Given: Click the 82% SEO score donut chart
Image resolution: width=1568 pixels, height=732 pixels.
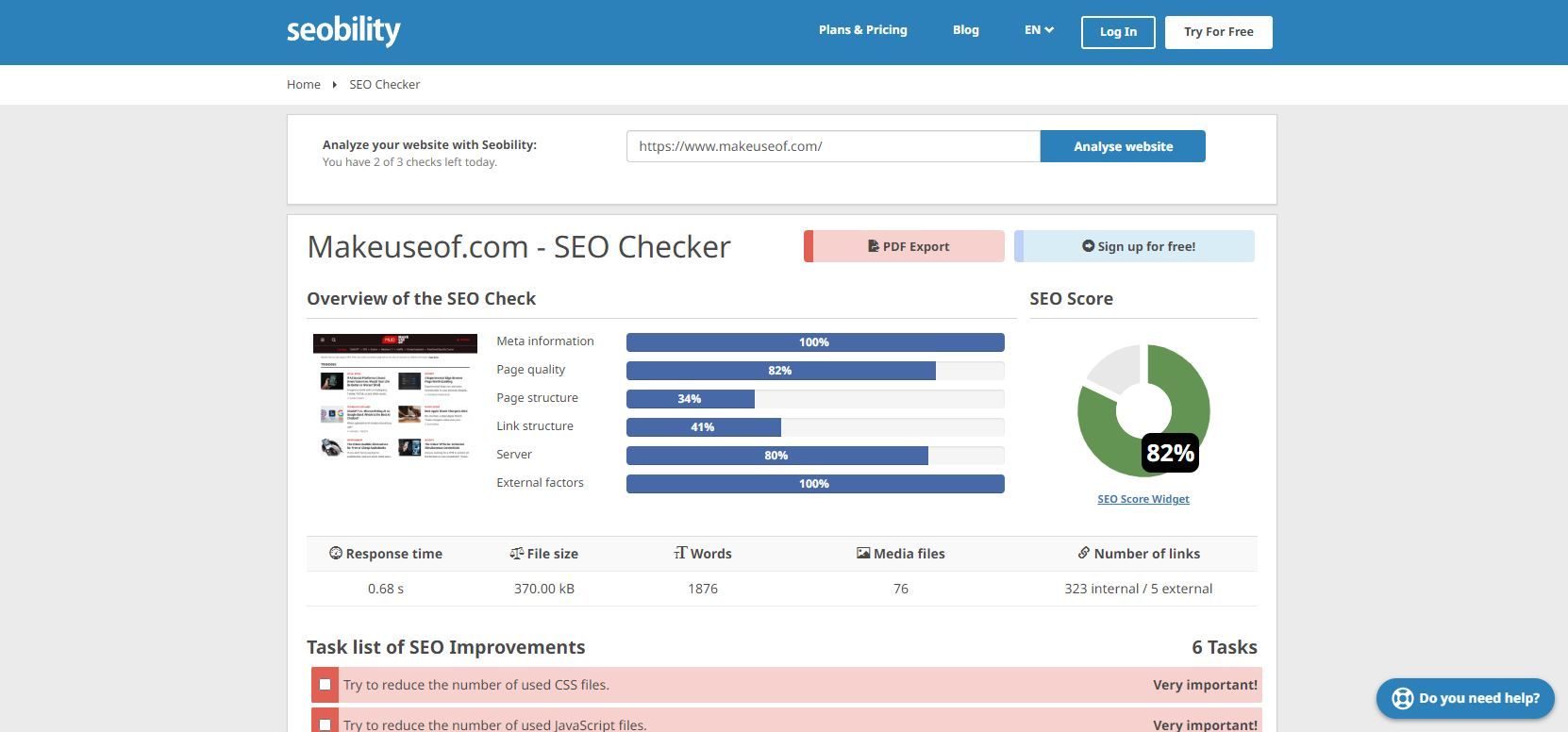Looking at the screenshot, I should coord(1143,411).
